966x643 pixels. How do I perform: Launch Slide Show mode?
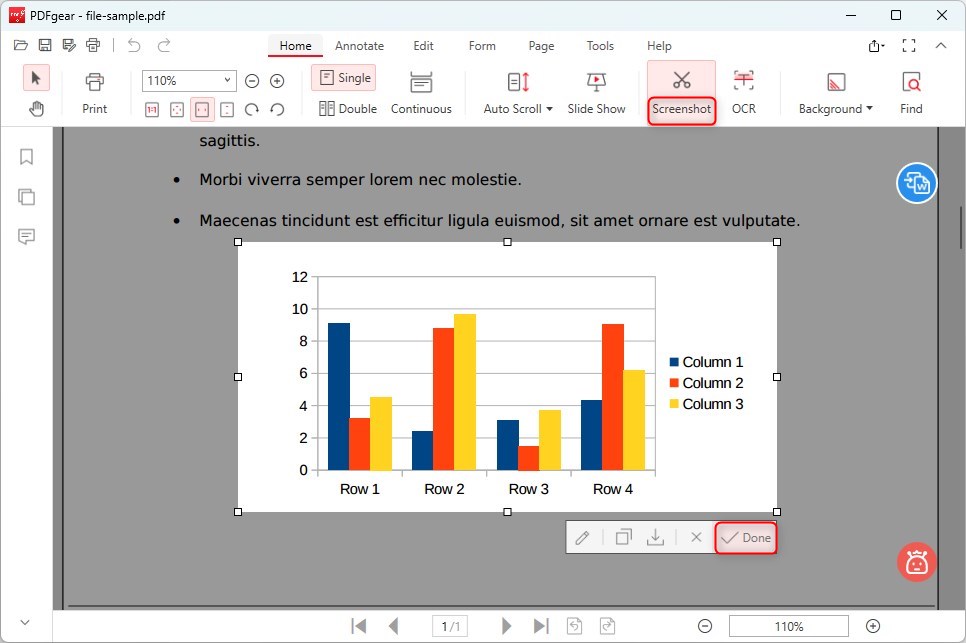click(x=596, y=89)
